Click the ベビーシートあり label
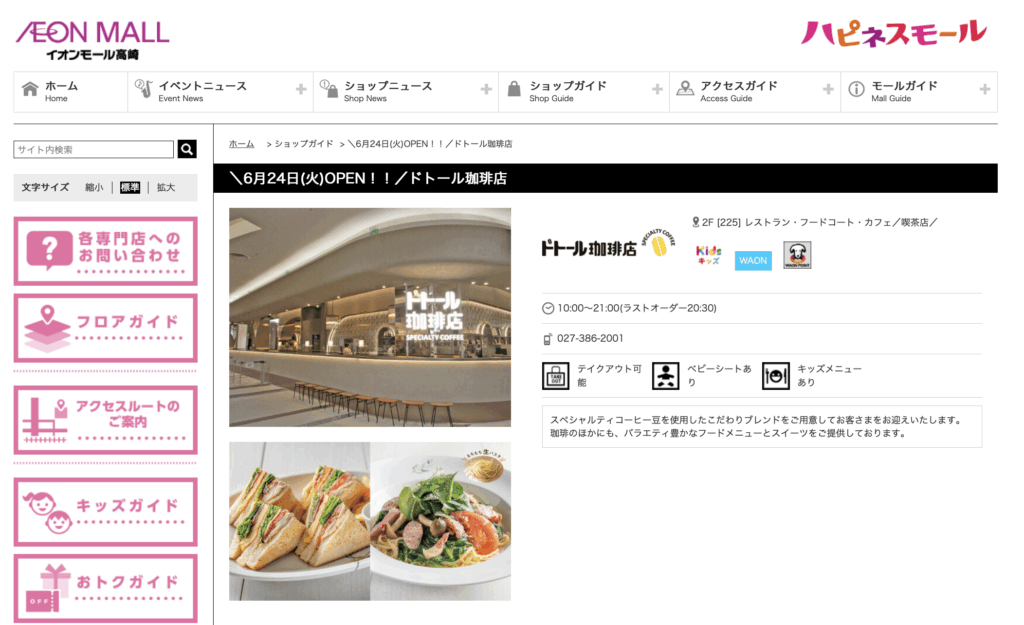Image resolution: width=1024 pixels, height=625 pixels. (719, 376)
